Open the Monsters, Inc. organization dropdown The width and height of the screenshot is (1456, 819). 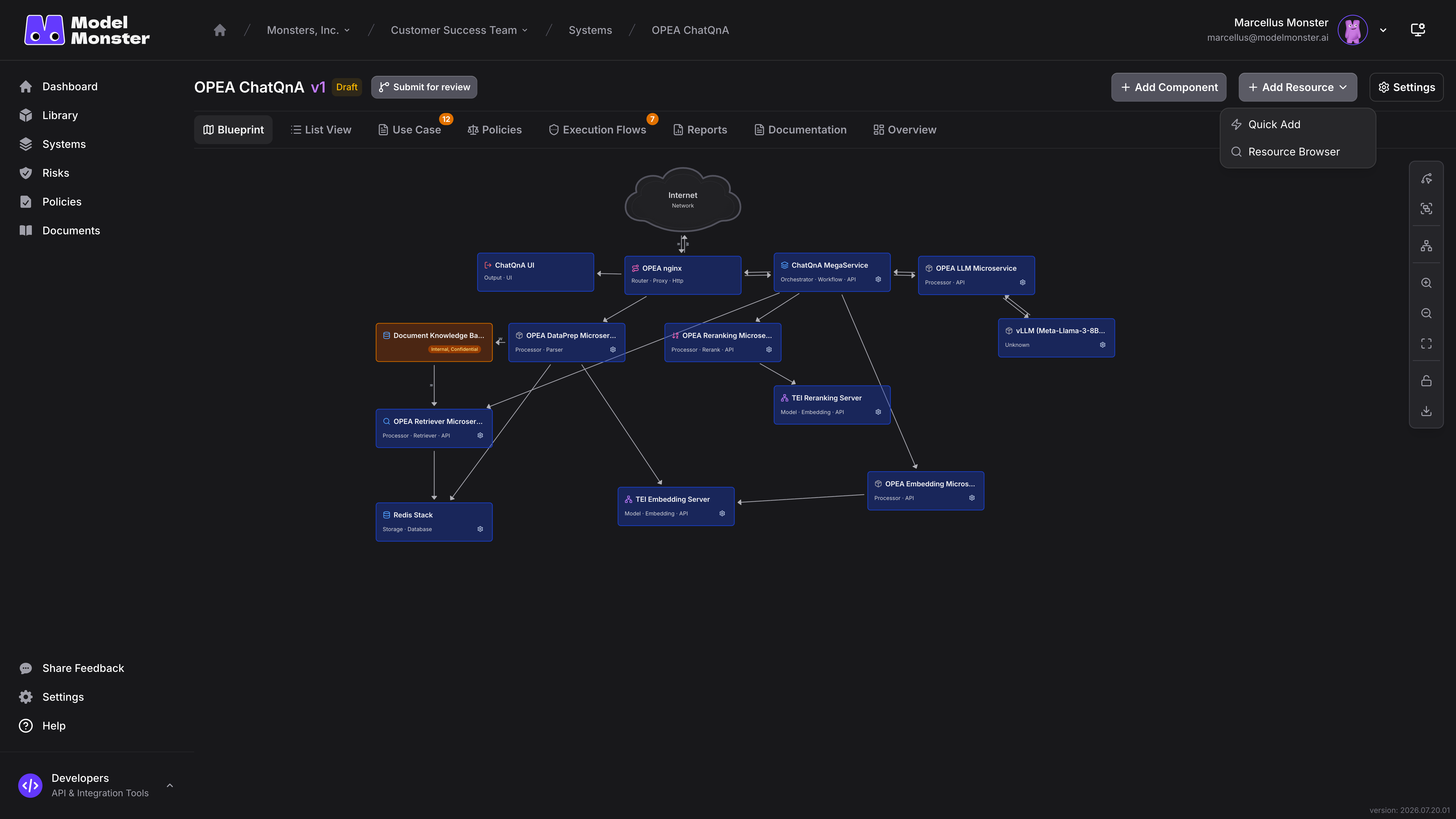click(308, 30)
